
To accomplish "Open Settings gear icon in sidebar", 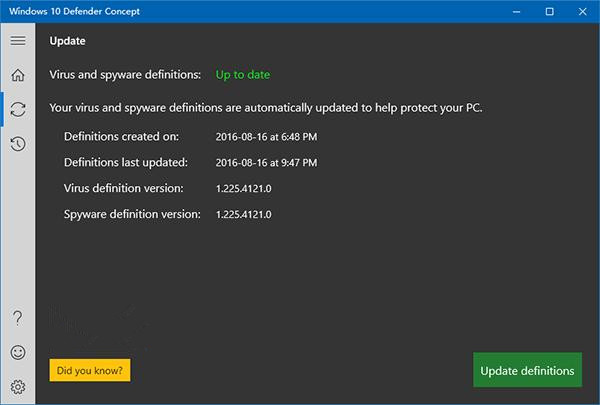I will [18, 387].
